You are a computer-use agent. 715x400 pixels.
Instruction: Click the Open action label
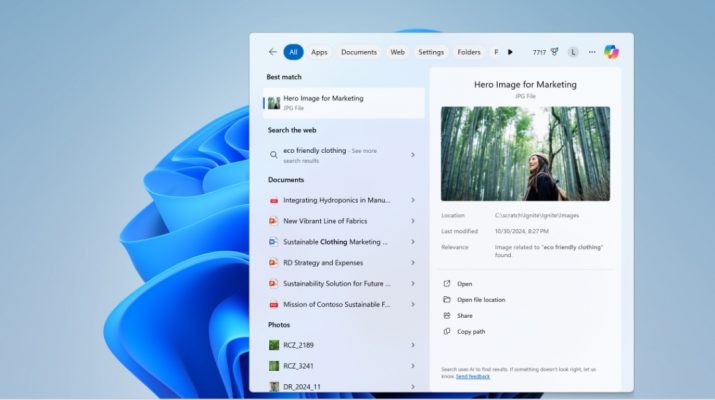(x=465, y=284)
